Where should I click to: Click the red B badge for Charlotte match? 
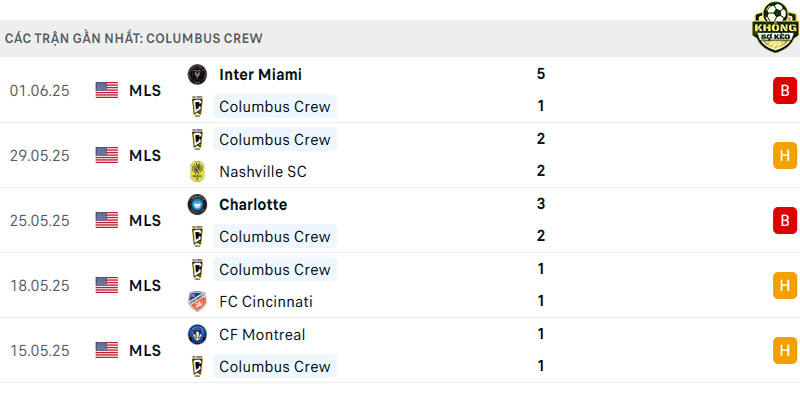pos(785,220)
